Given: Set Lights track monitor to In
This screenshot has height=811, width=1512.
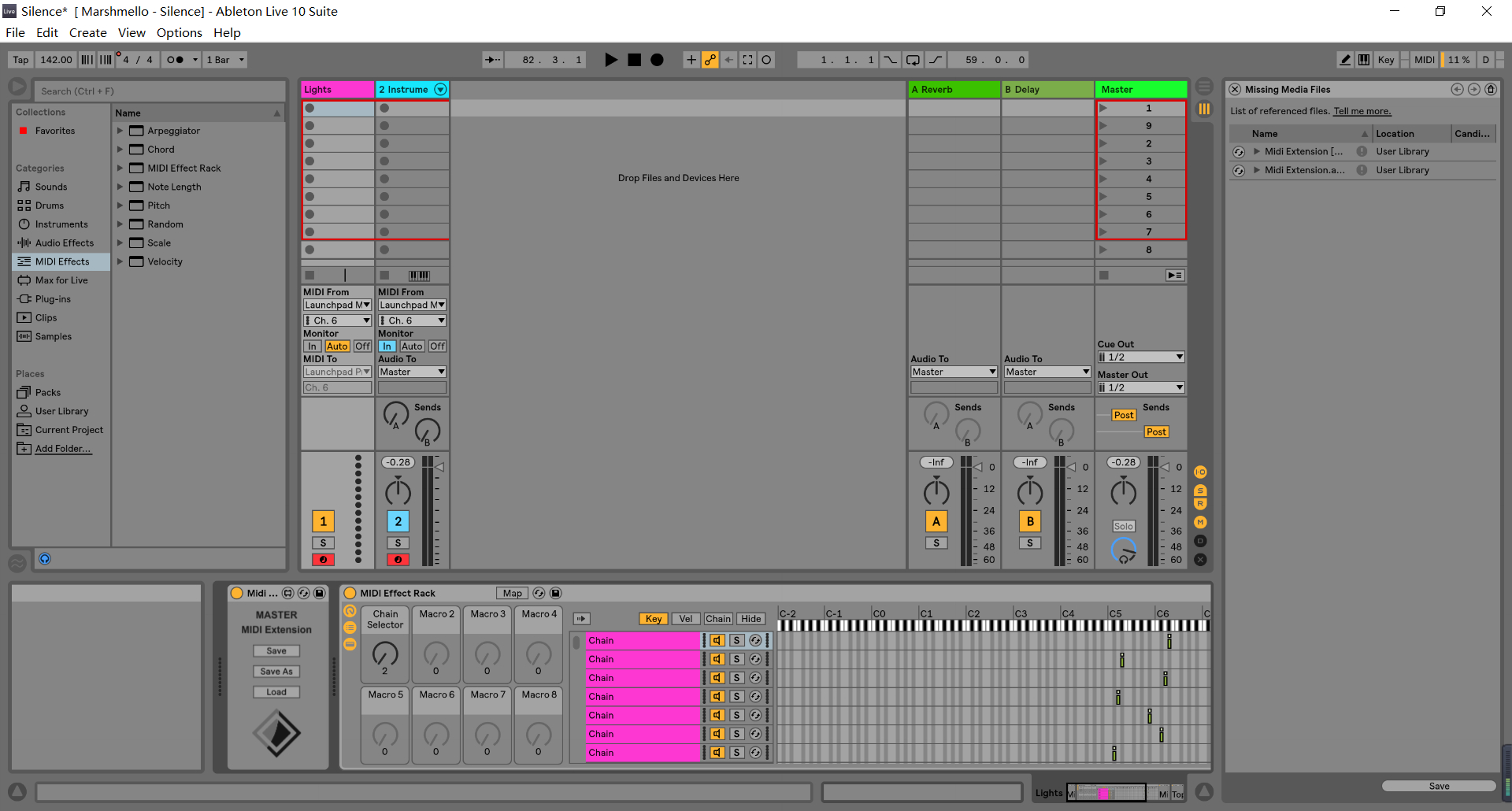Looking at the screenshot, I should coord(313,346).
